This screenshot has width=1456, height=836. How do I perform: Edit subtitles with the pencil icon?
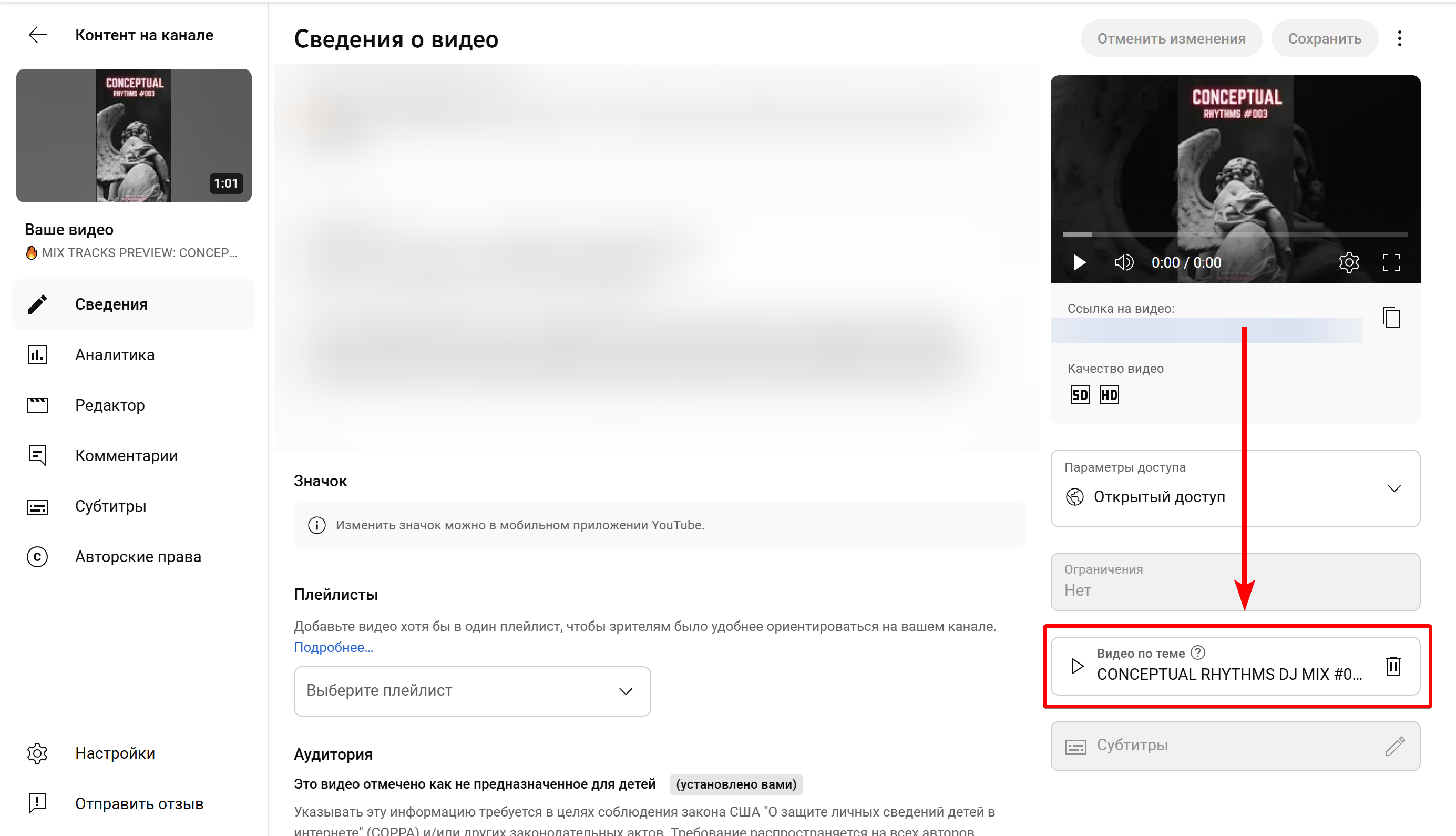point(1395,746)
